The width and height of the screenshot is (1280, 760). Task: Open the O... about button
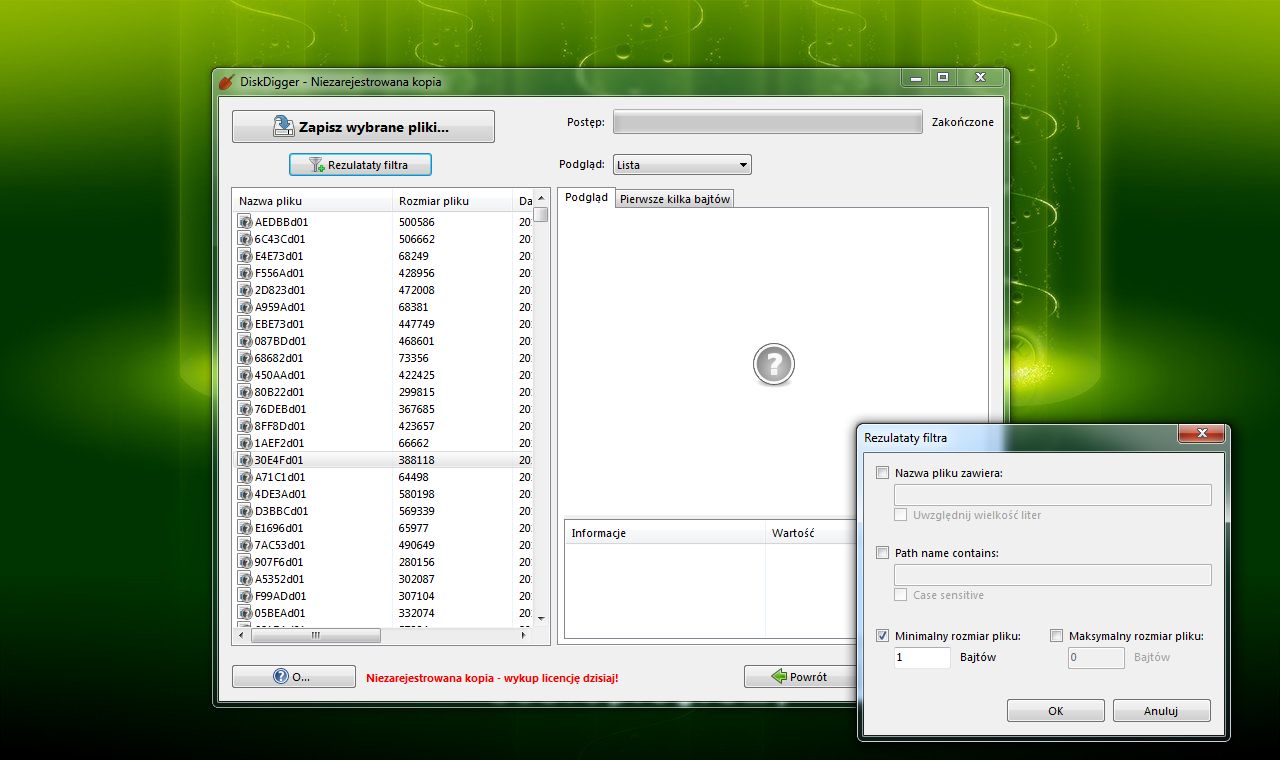click(x=294, y=677)
